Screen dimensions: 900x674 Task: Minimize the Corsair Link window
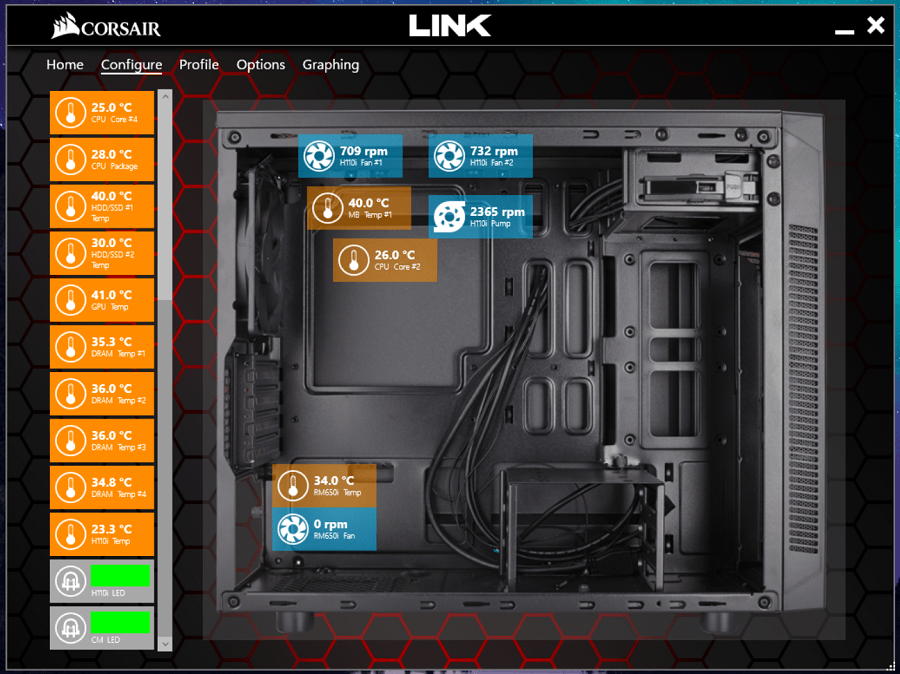coord(844,32)
